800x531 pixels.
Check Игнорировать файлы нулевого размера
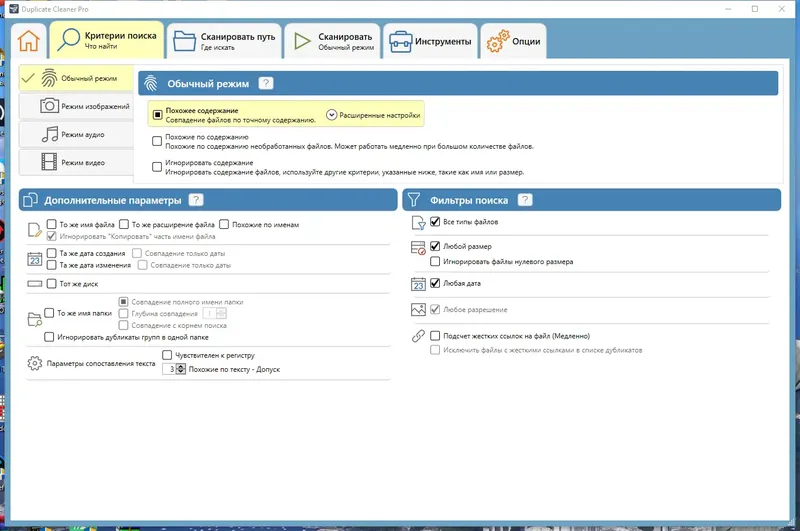coord(435,261)
